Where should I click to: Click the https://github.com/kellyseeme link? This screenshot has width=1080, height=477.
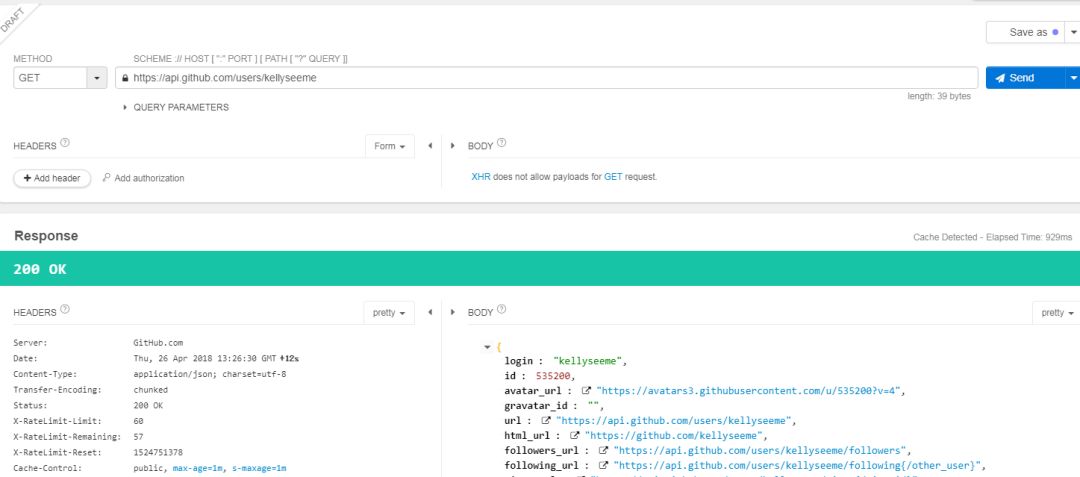click(x=674, y=435)
